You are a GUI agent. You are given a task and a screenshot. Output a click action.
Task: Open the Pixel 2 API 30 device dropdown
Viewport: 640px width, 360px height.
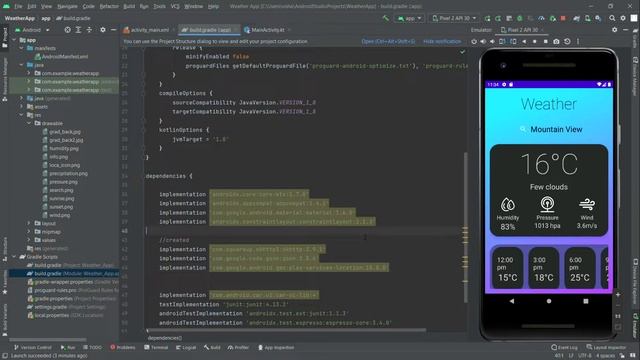click(454, 18)
